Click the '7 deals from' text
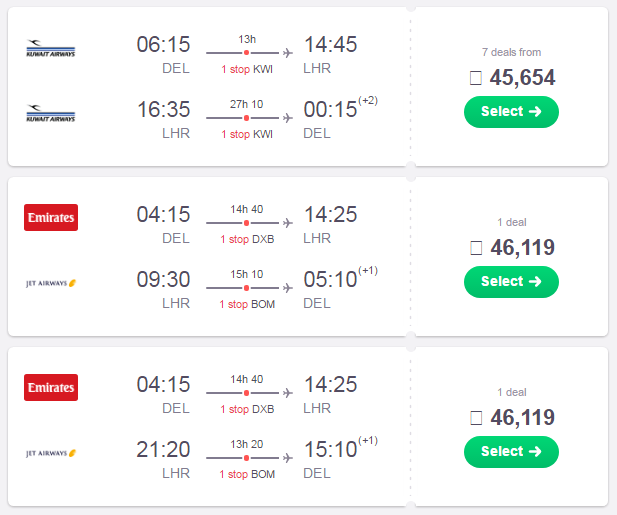617x515 pixels. tap(511, 52)
